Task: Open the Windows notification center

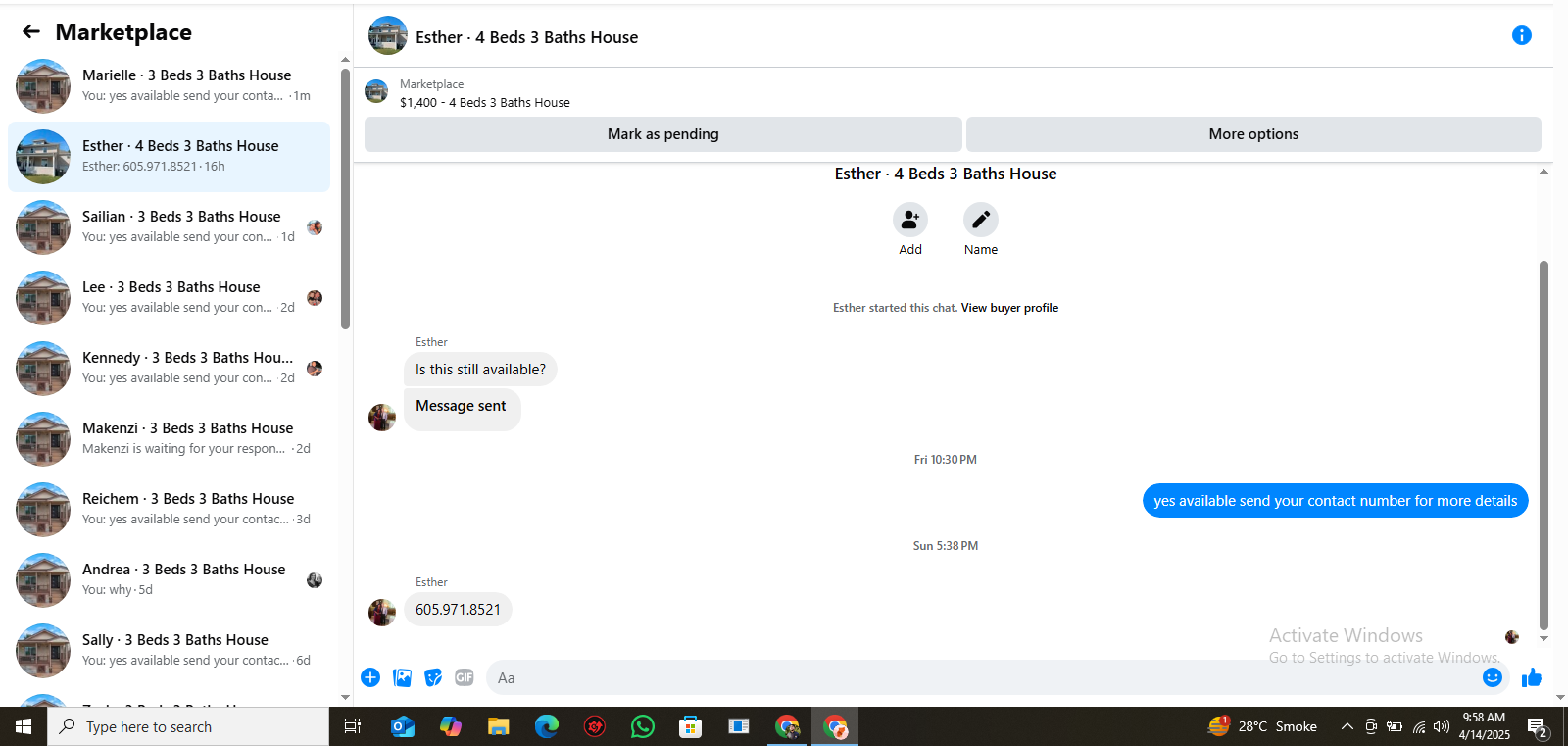Action: (x=1538, y=727)
